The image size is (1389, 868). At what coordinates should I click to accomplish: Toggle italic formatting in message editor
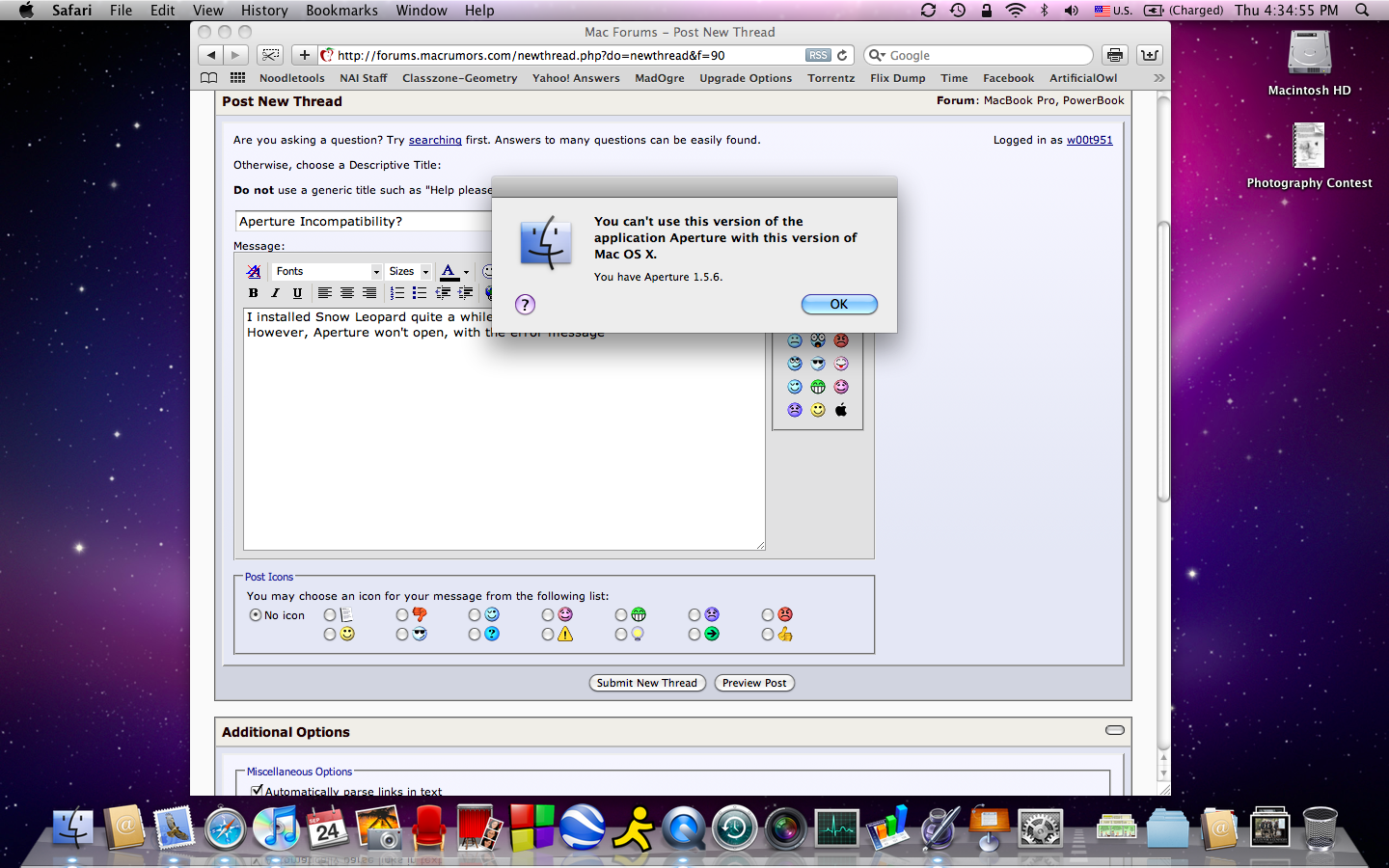275,293
